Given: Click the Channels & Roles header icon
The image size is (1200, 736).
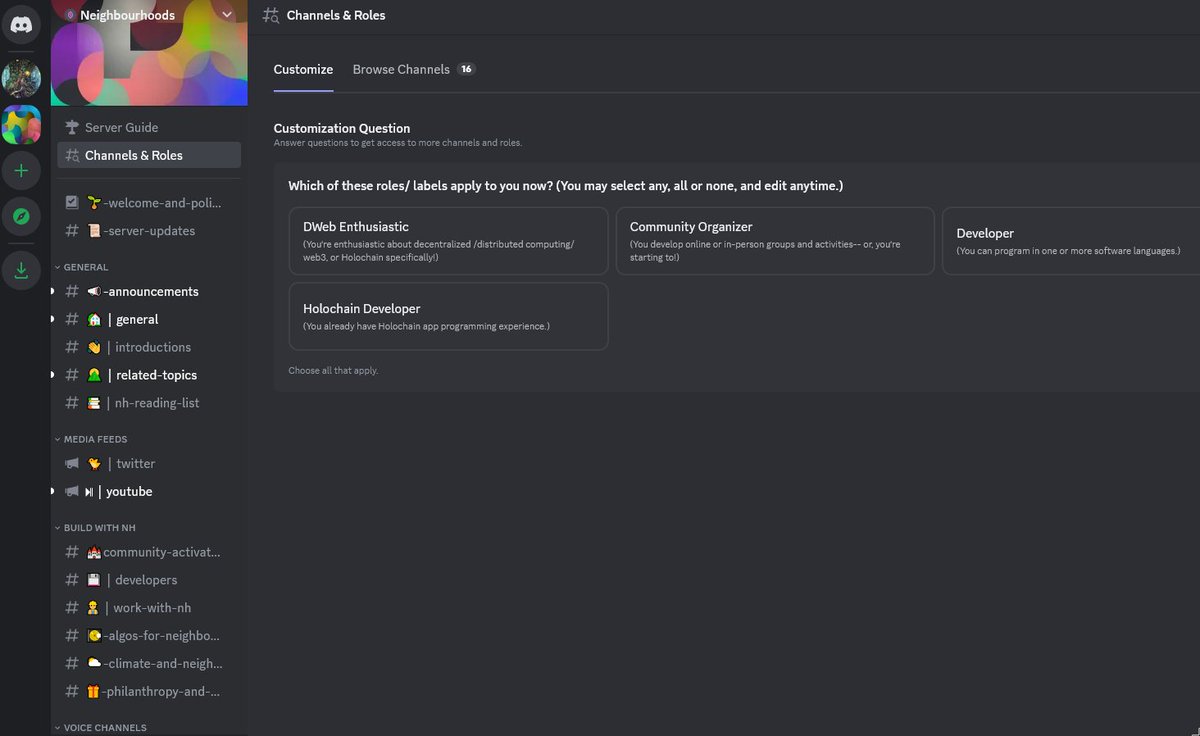Looking at the screenshot, I should tap(270, 15).
